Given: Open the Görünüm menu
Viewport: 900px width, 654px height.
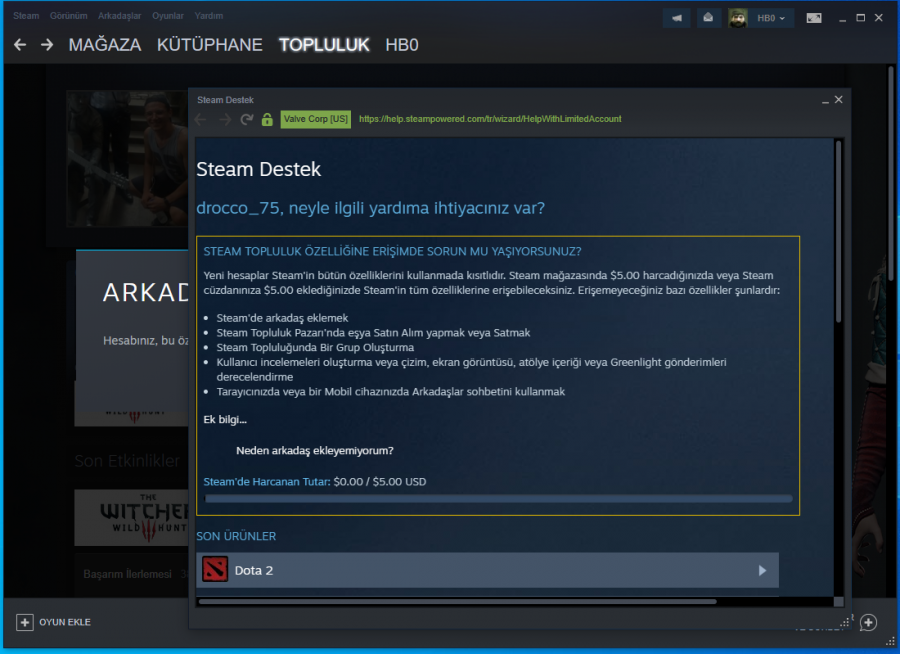Looking at the screenshot, I should (x=68, y=16).
